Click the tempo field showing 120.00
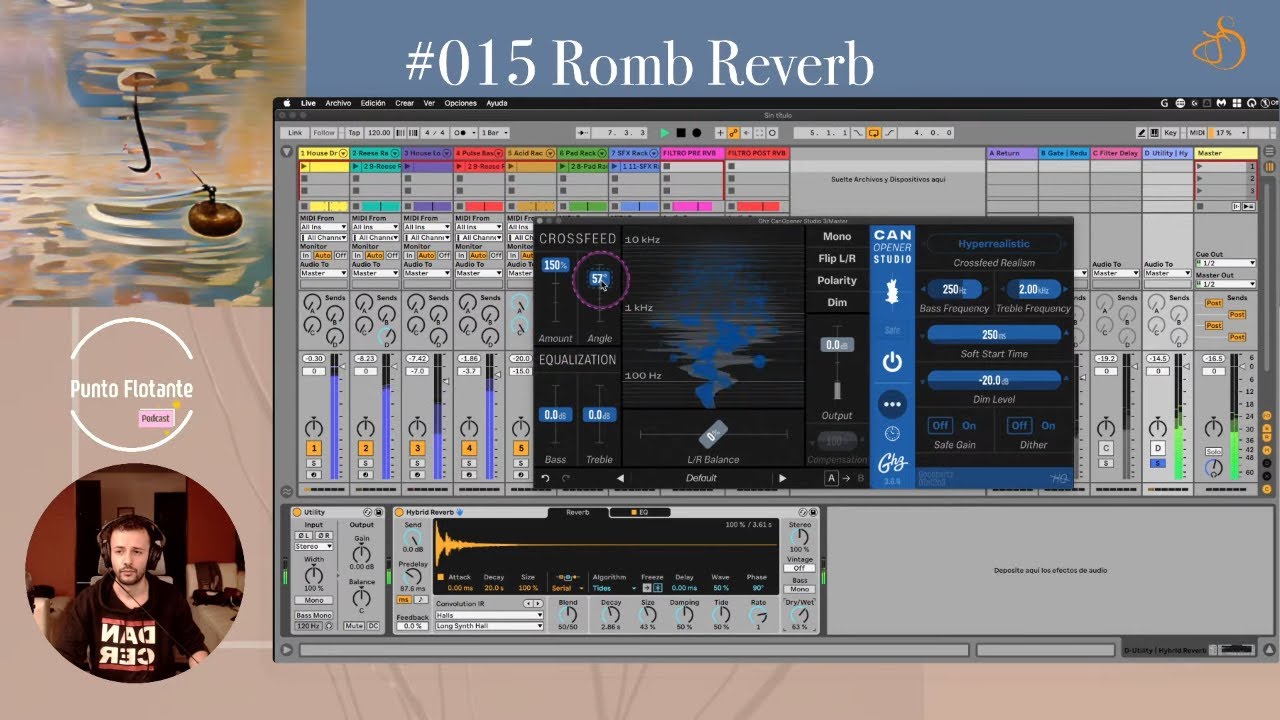 pyautogui.click(x=379, y=133)
